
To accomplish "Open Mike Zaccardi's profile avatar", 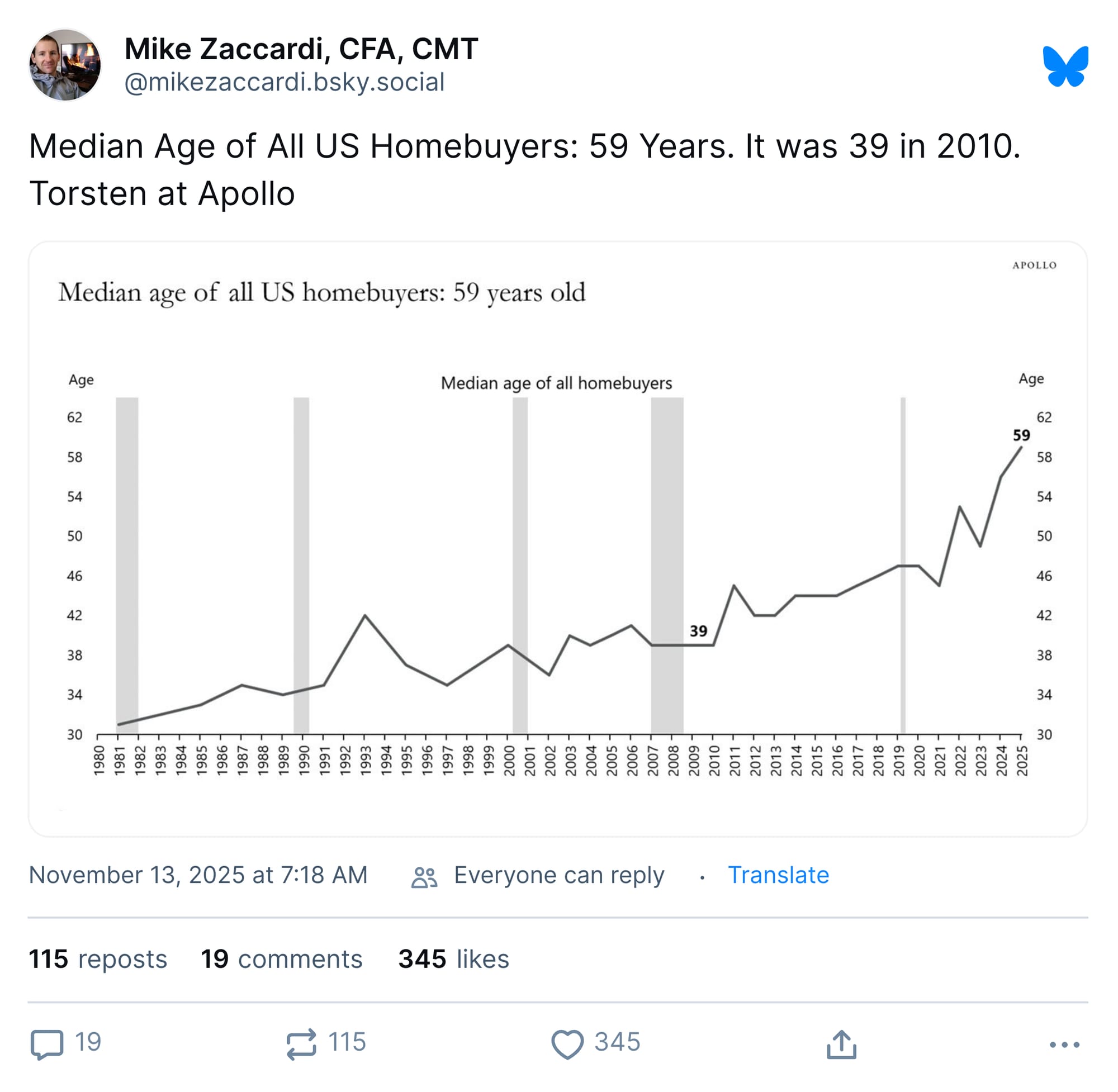I will click(65, 65).
